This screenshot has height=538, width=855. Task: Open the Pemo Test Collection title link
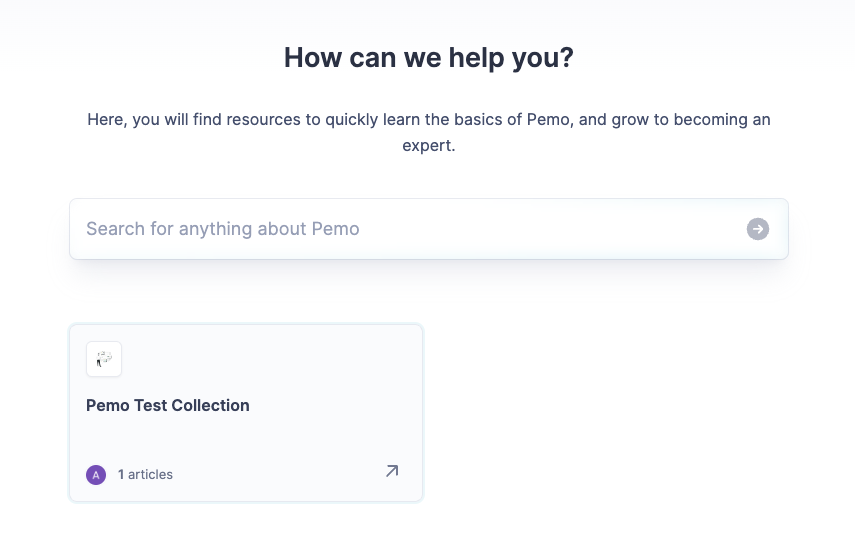pyautogui.click(x=168, y=406)
